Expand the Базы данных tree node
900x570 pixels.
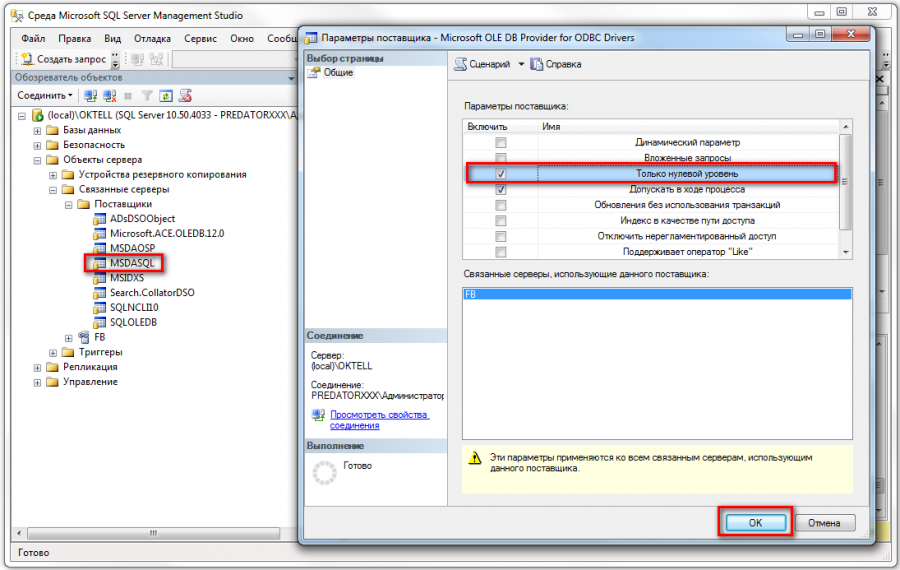point(38,130)
